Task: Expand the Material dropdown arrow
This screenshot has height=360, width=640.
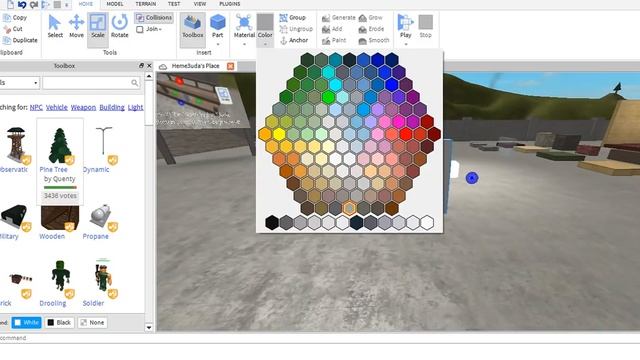Action: pyautogui.click(x=244, y=44)
